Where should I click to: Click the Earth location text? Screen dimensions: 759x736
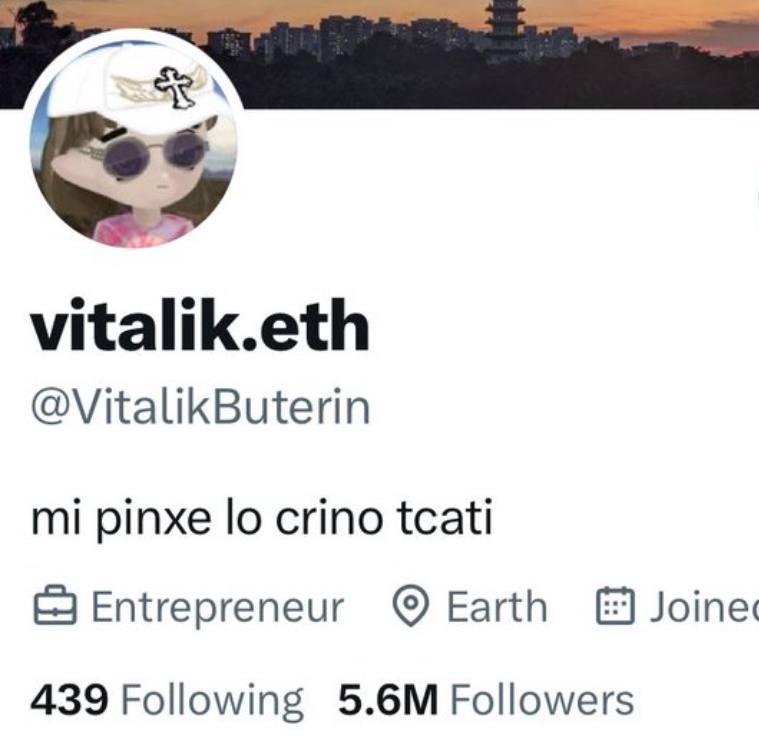pyautogui.click(x=497, y=606)
